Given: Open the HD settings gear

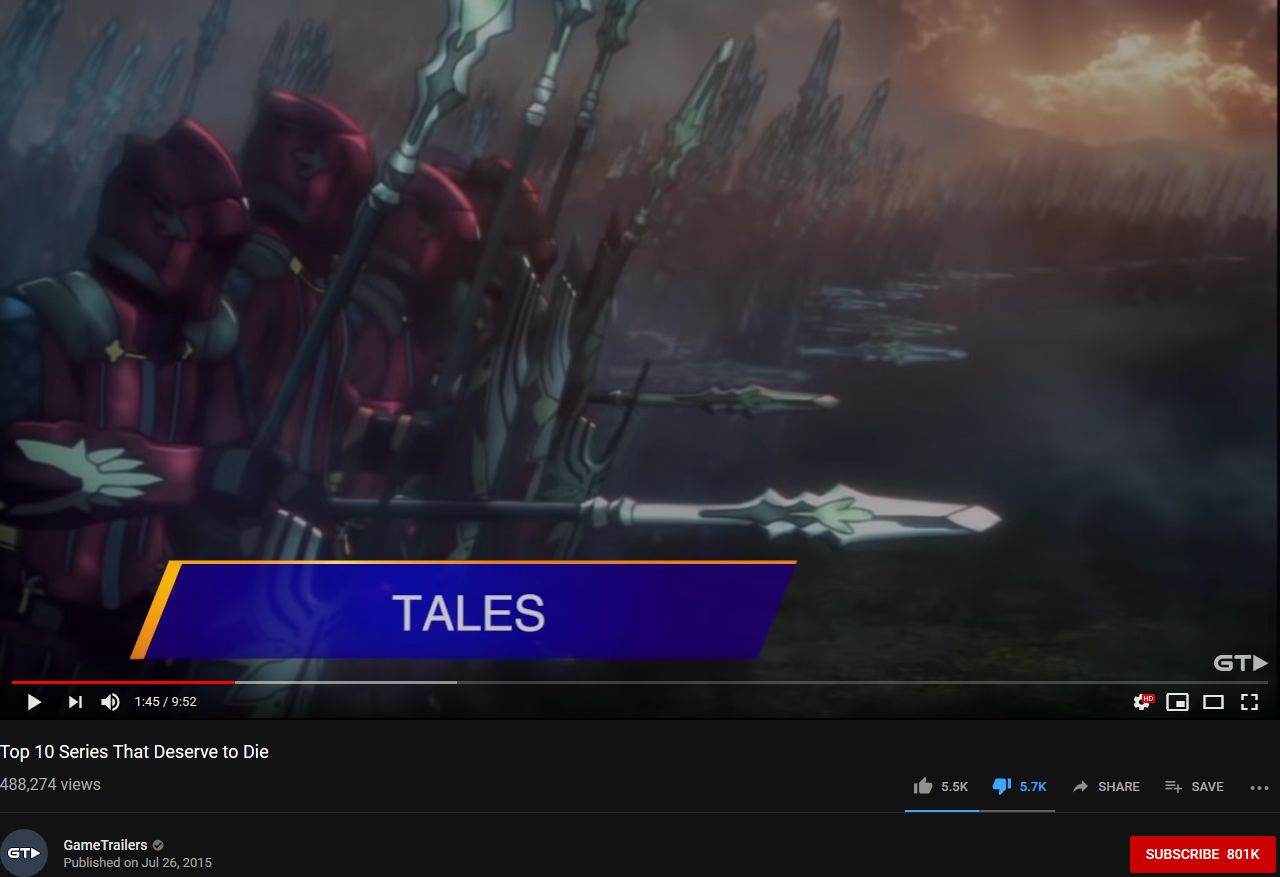Looking at the screenshot, I should coord(1142,702).
